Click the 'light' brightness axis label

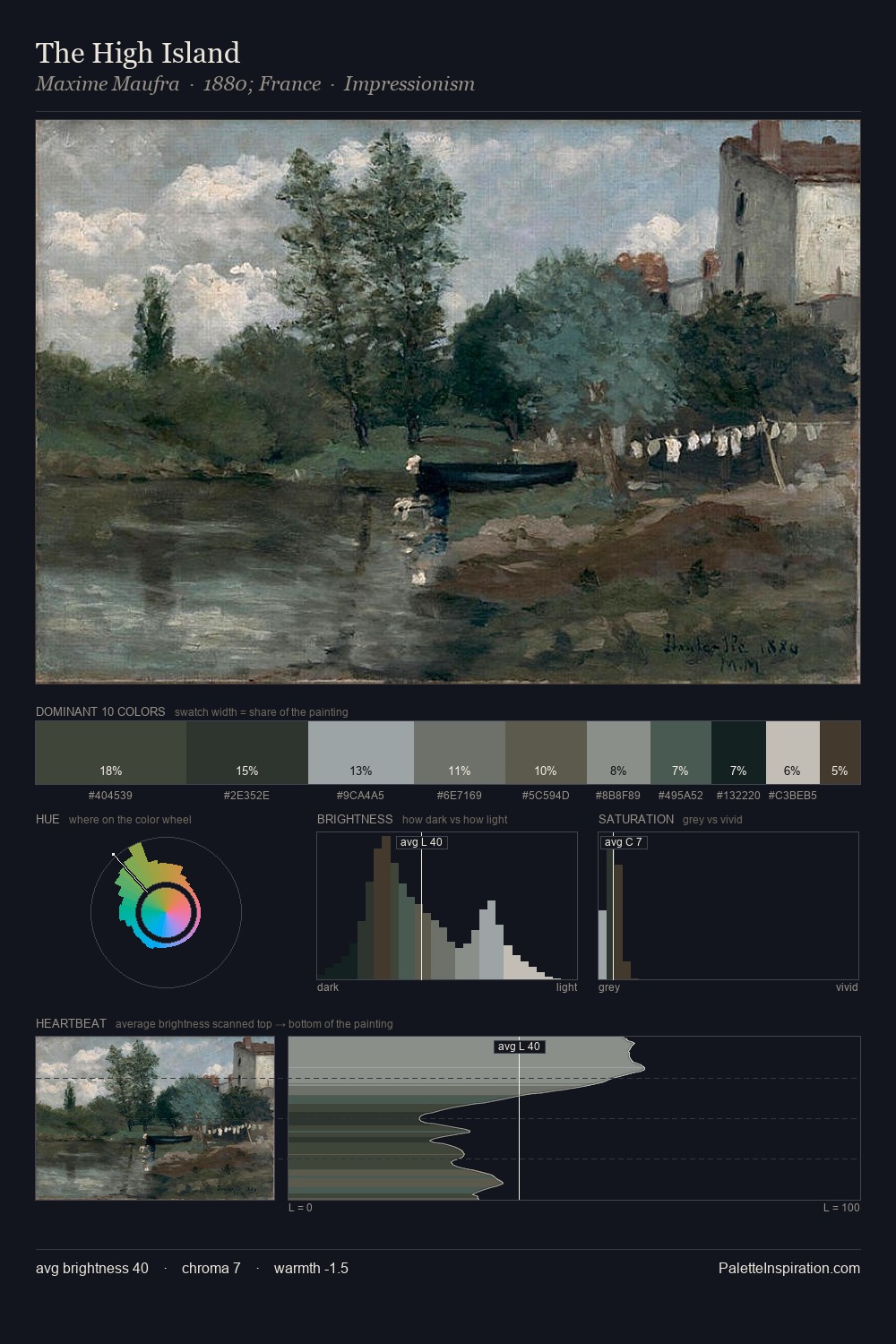click(567, 987)
